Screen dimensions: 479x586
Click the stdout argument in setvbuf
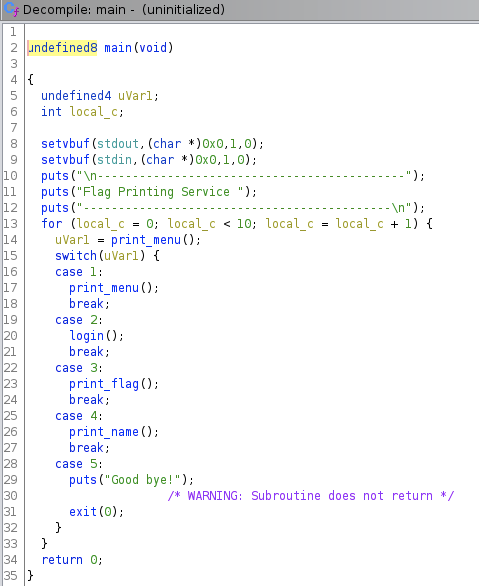118,144
